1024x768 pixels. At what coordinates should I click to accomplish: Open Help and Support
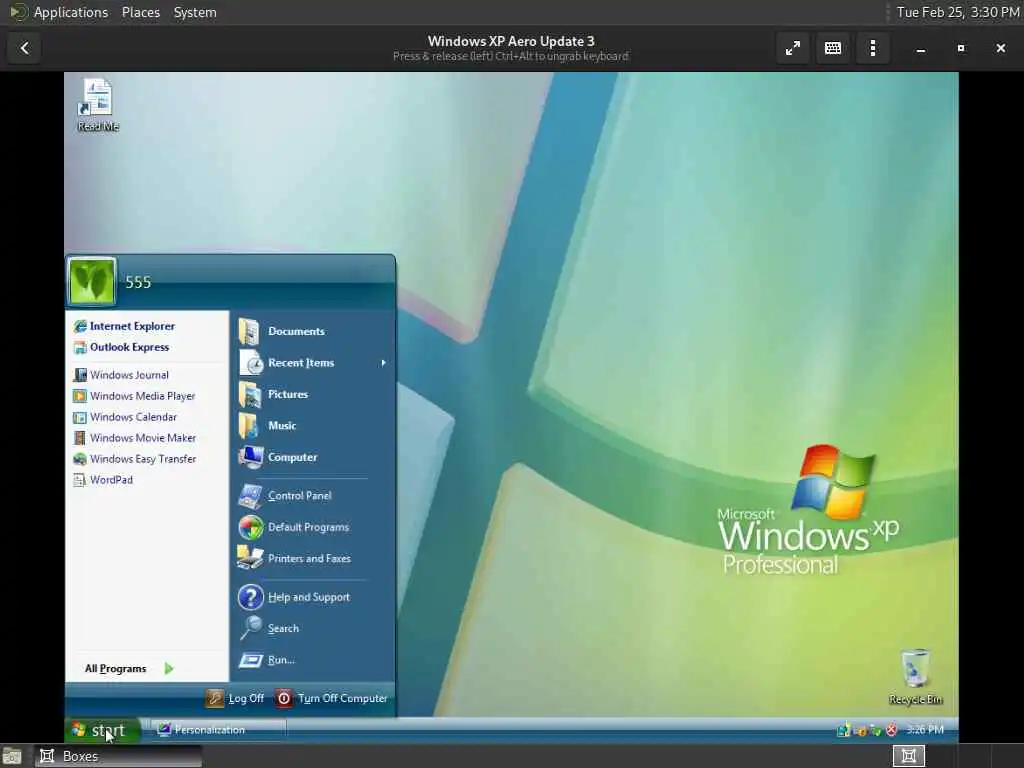294,597
